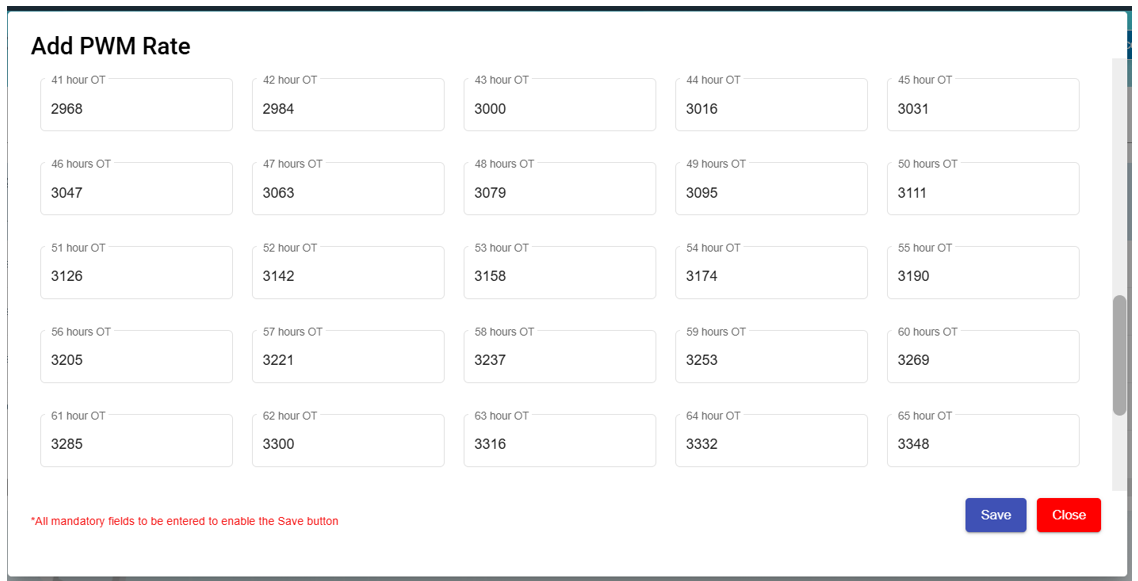Select the 61 hour OT field
Screen dimensions: 1138x581
click(136, 444)
